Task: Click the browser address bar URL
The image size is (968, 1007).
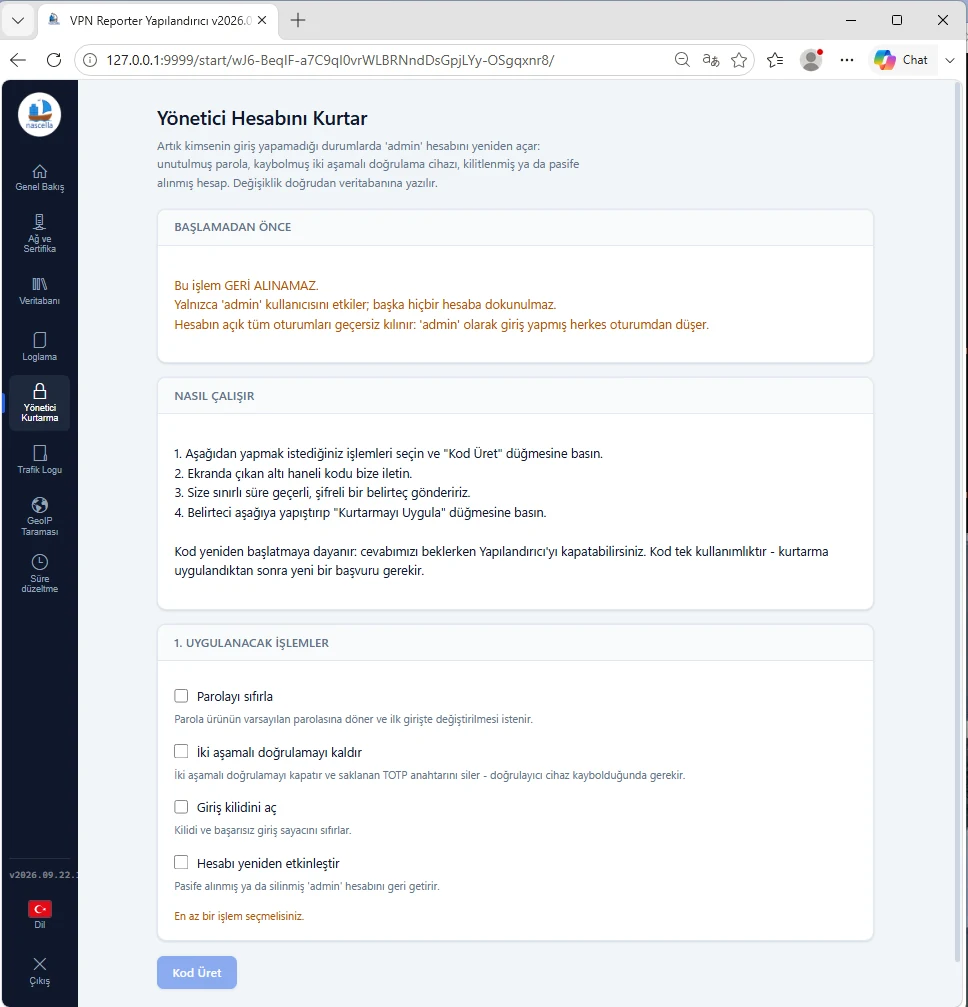Action: point(330,60)
